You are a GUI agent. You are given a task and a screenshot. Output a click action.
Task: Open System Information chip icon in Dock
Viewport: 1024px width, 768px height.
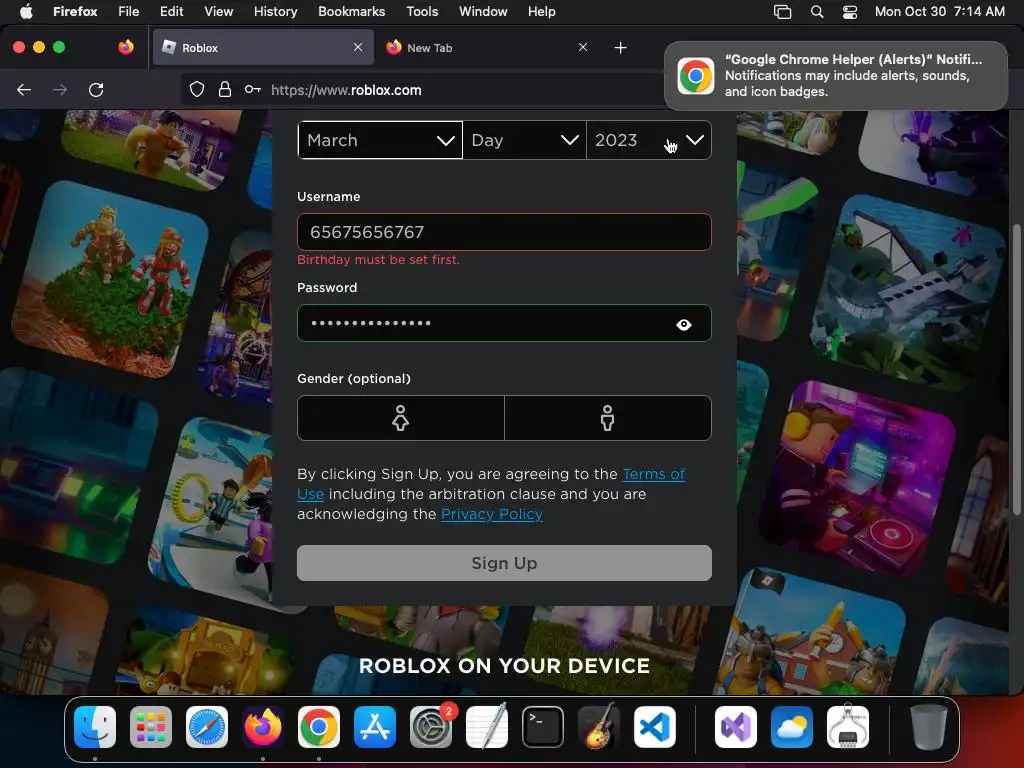[848, 727]
